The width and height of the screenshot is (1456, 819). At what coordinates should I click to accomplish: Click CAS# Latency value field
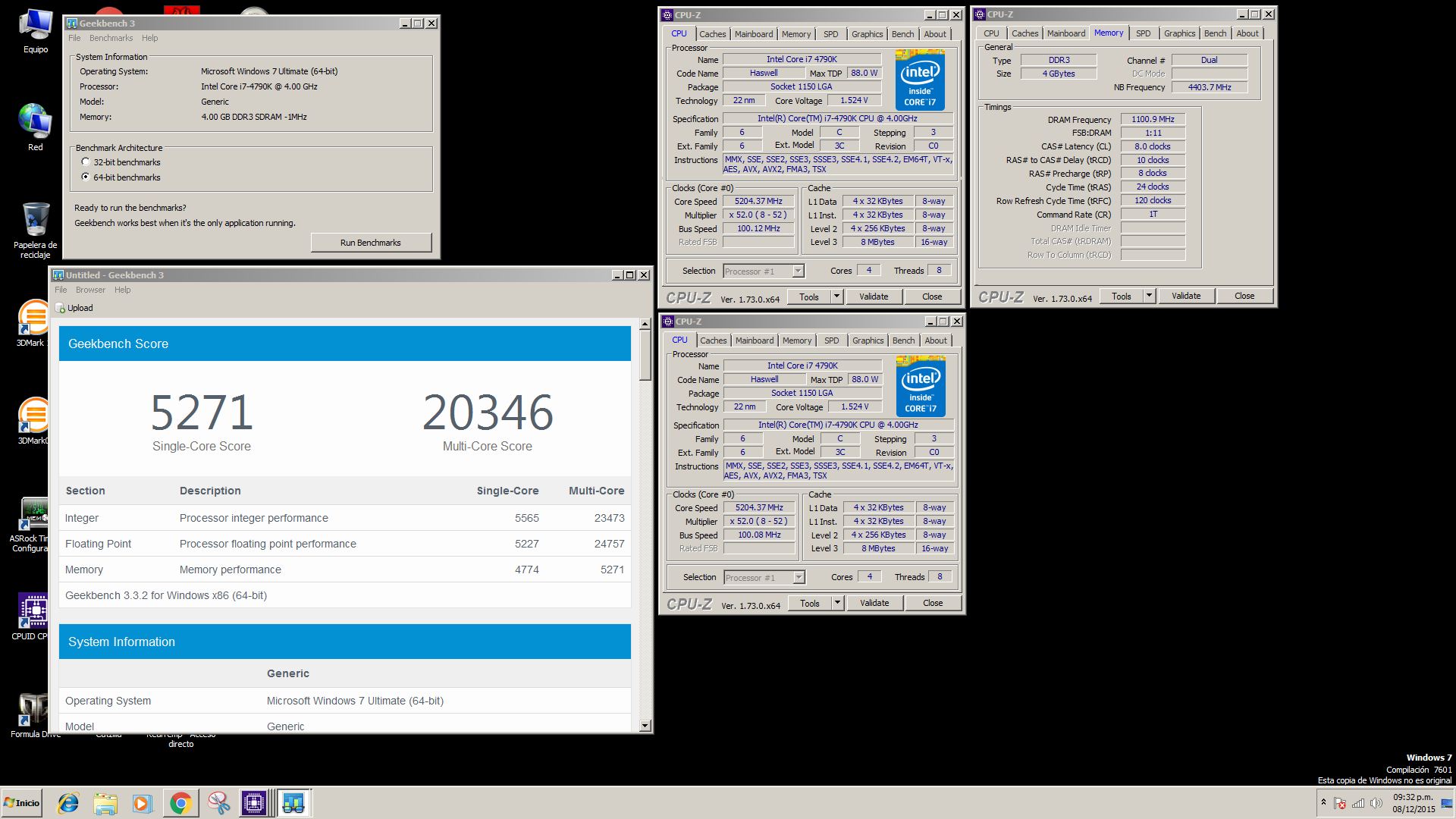tap(1153, 146)
